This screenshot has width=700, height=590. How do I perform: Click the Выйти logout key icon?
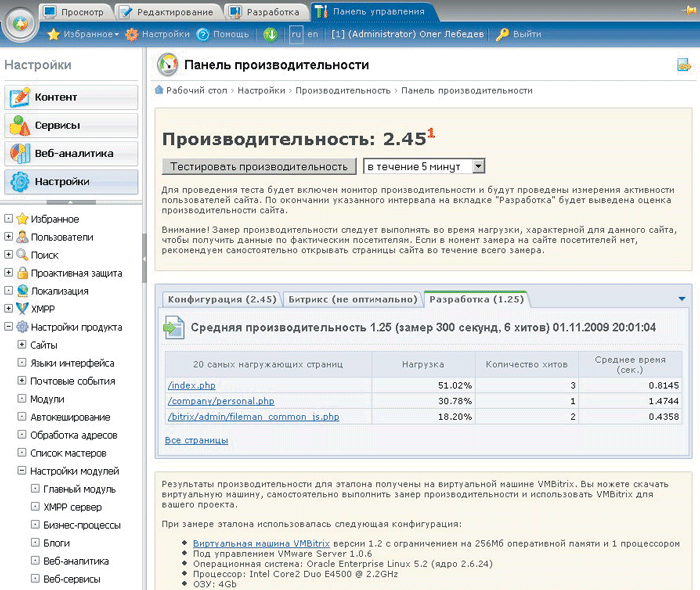(x=502, y=34)
